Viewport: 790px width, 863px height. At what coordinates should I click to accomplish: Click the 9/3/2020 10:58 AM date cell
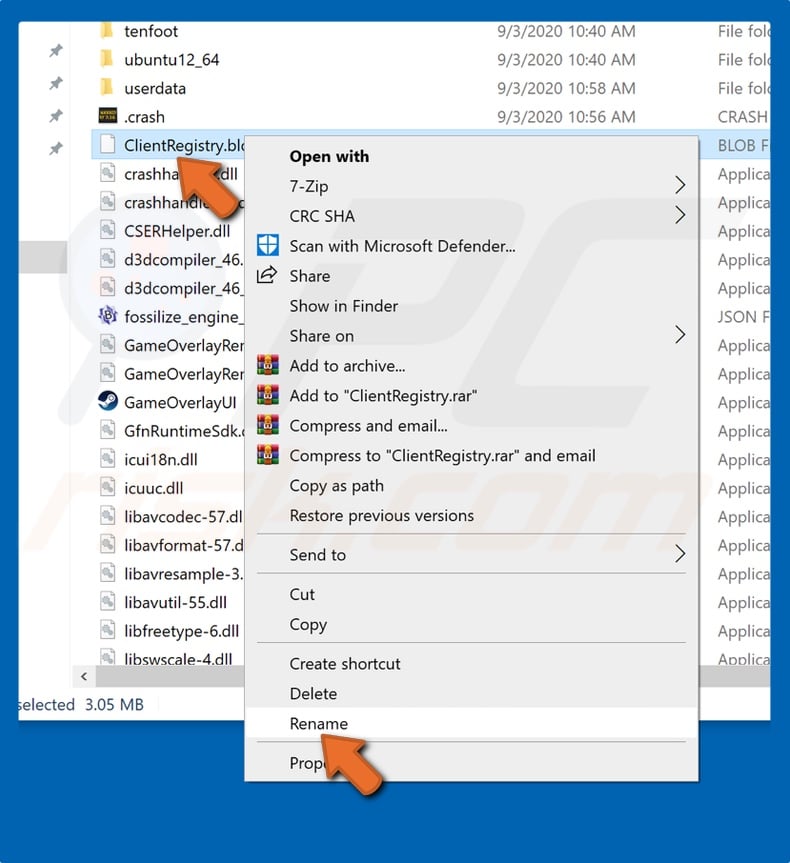[x=566, y=88]
